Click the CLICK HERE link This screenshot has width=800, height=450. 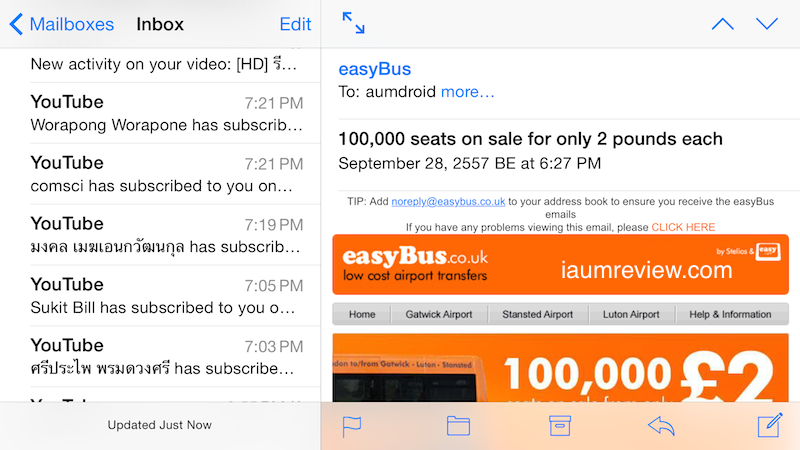click(x=683, y=227)
